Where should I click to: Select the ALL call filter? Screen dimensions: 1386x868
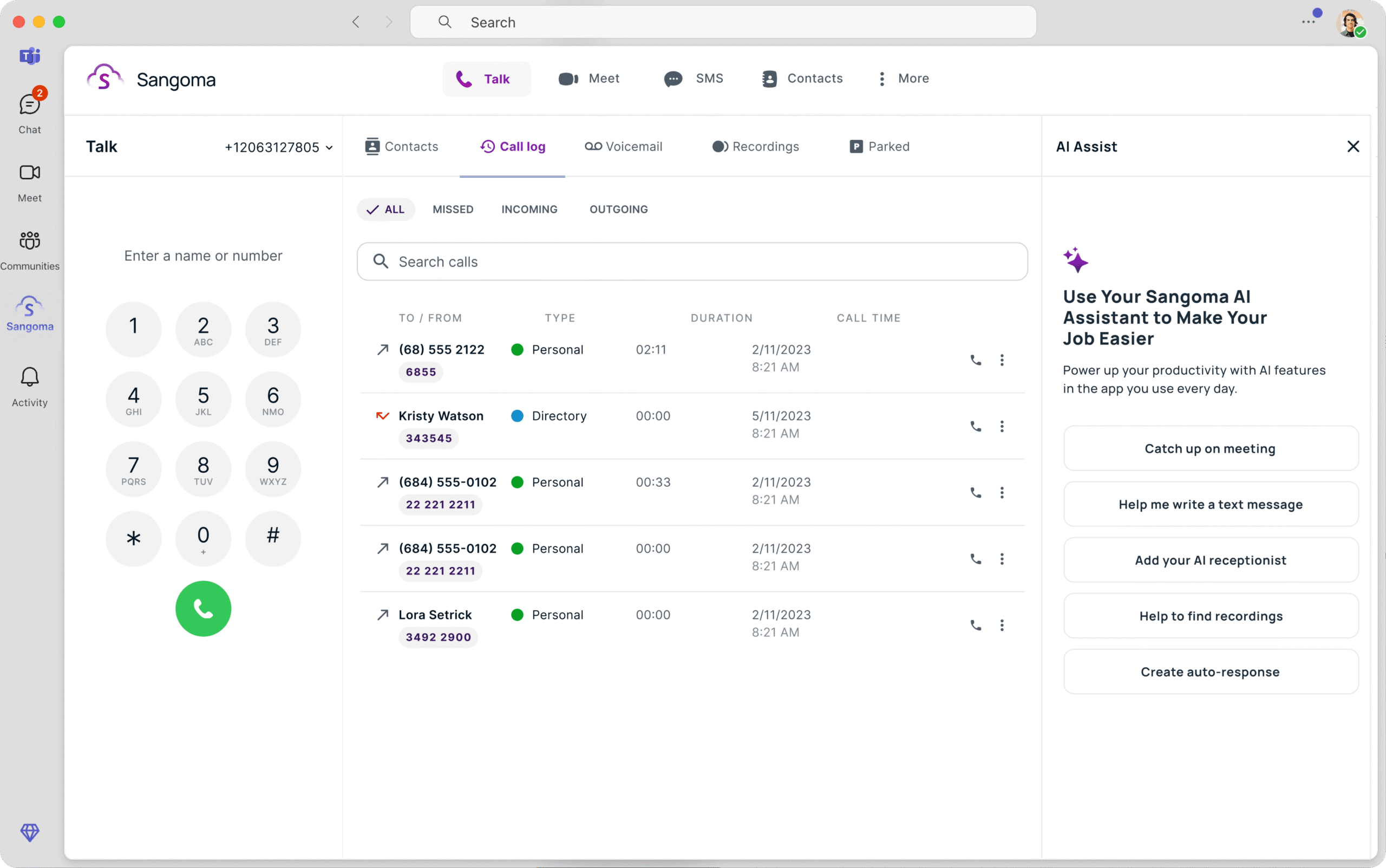click(x=386, y=210)
